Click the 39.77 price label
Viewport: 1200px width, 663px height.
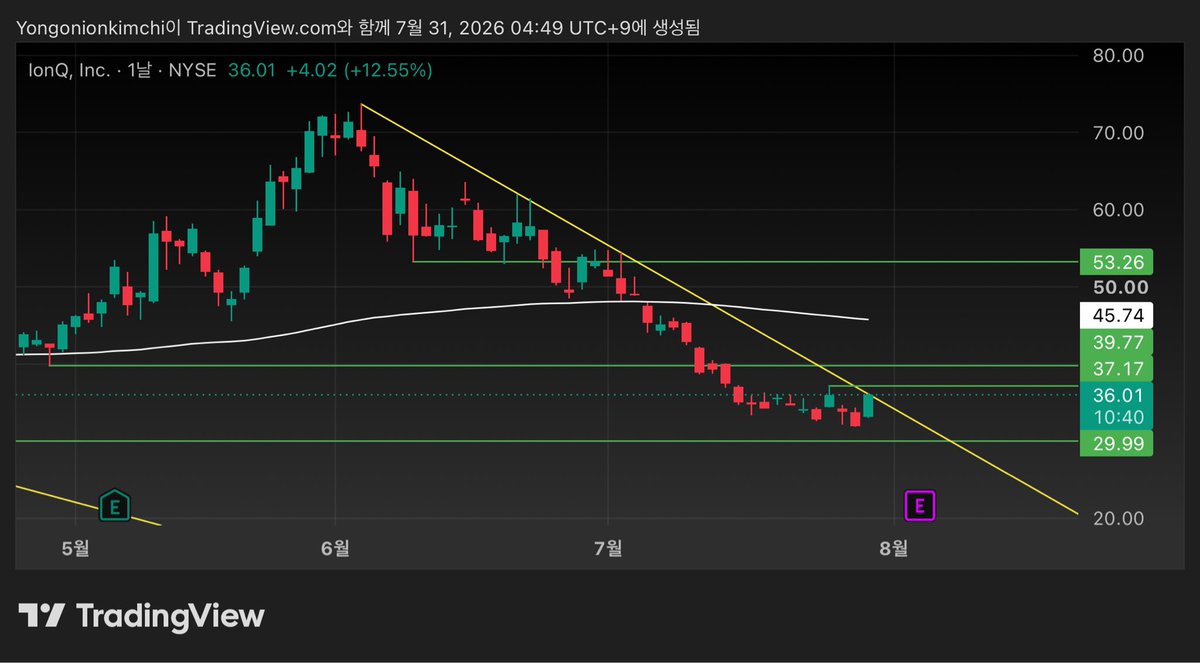1117,343
